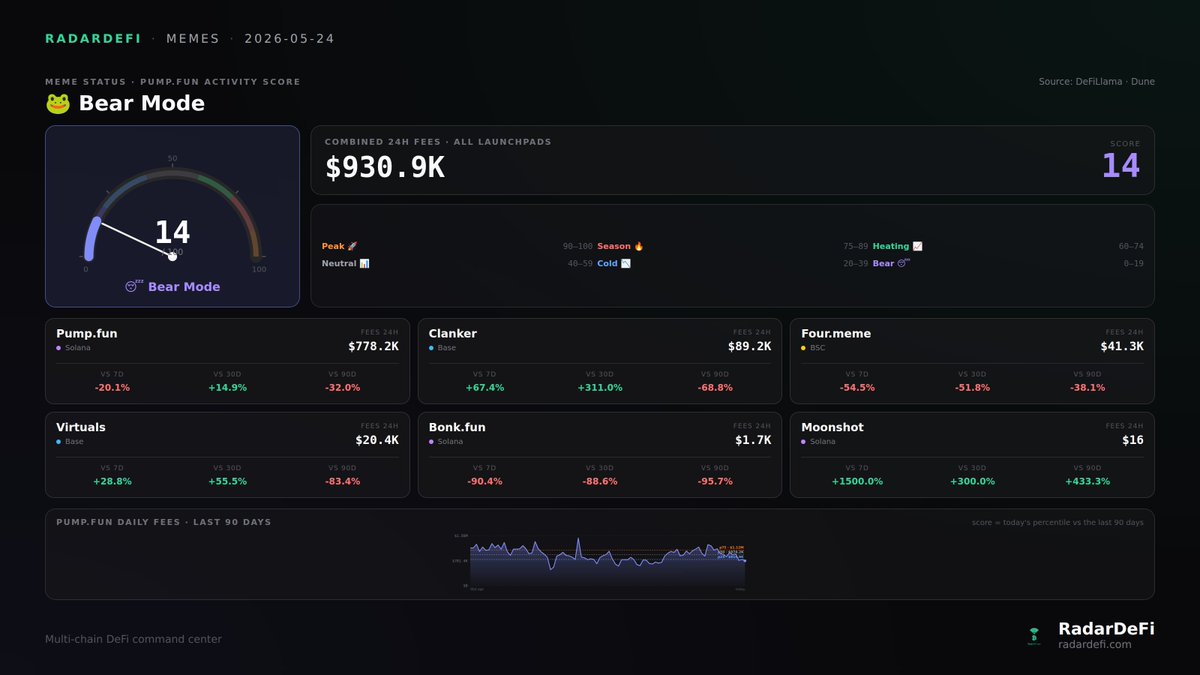Click the Solana dot under Bonk.fun
This screenshot has width=1200, height=675.
point(431,441)
